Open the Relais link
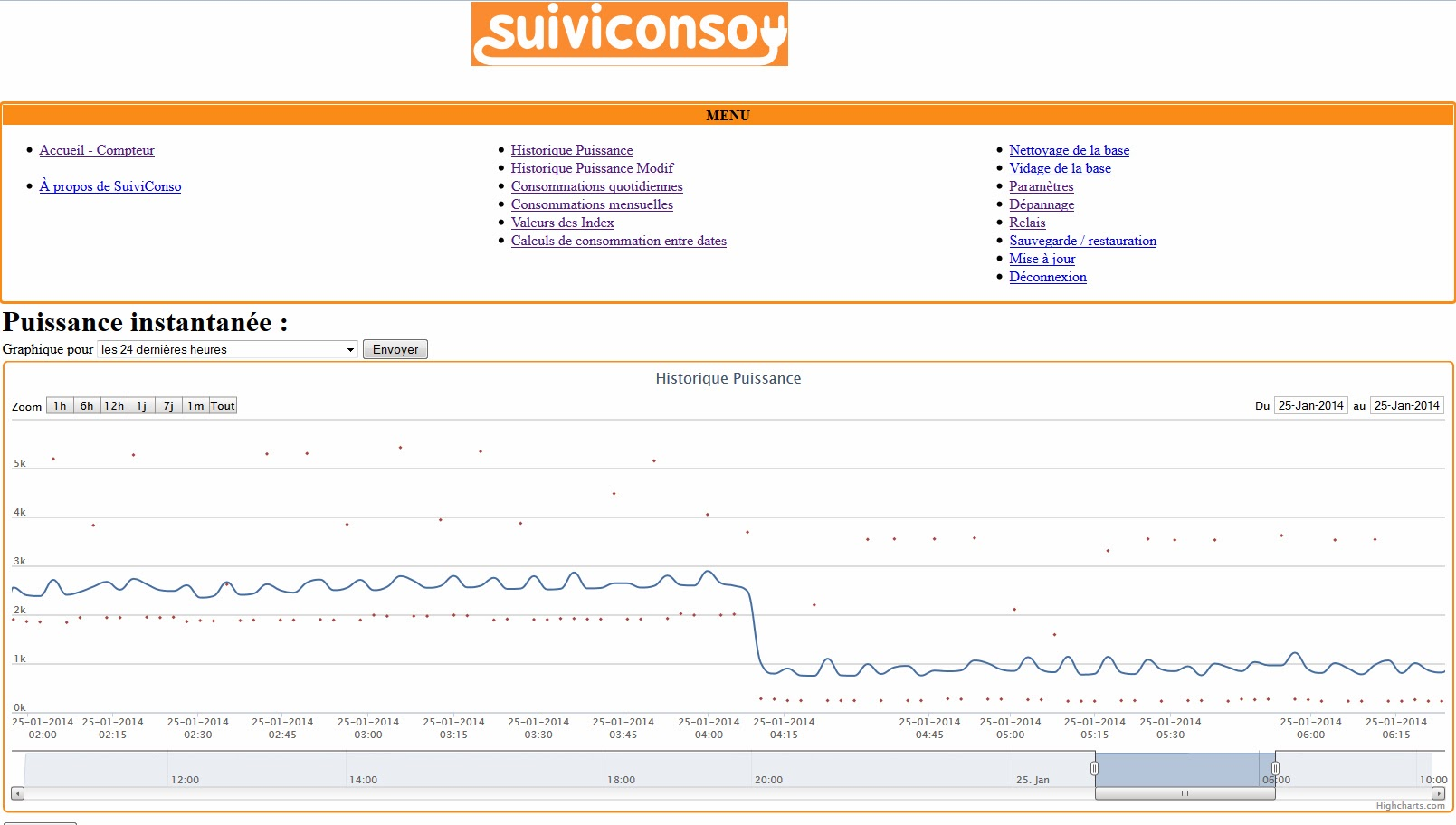Viewport: 1456px width, 825px height. click(1027, 223)
